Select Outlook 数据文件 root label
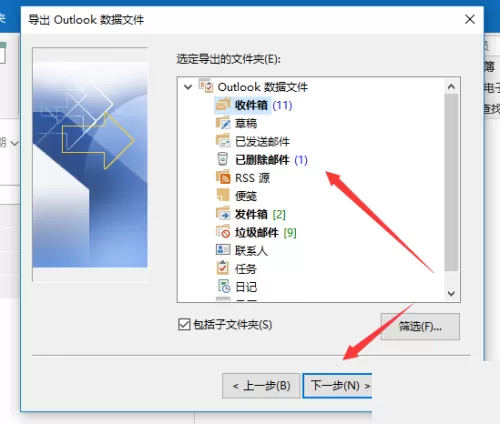Screen dimensions: 500x424 pyautogui.click(x=263, y=87)
